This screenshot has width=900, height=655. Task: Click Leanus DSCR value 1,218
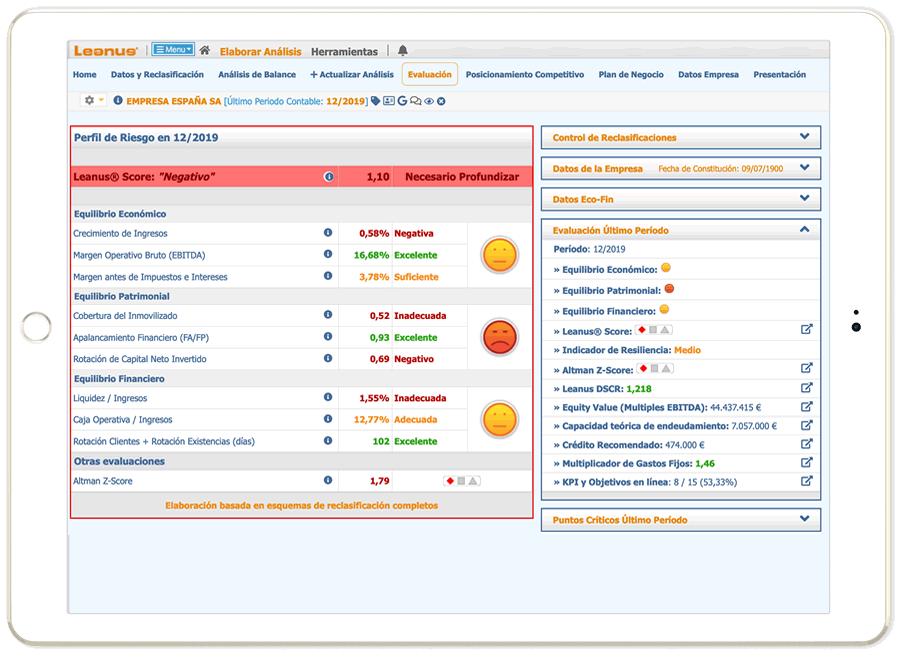(x=639, y=389)
